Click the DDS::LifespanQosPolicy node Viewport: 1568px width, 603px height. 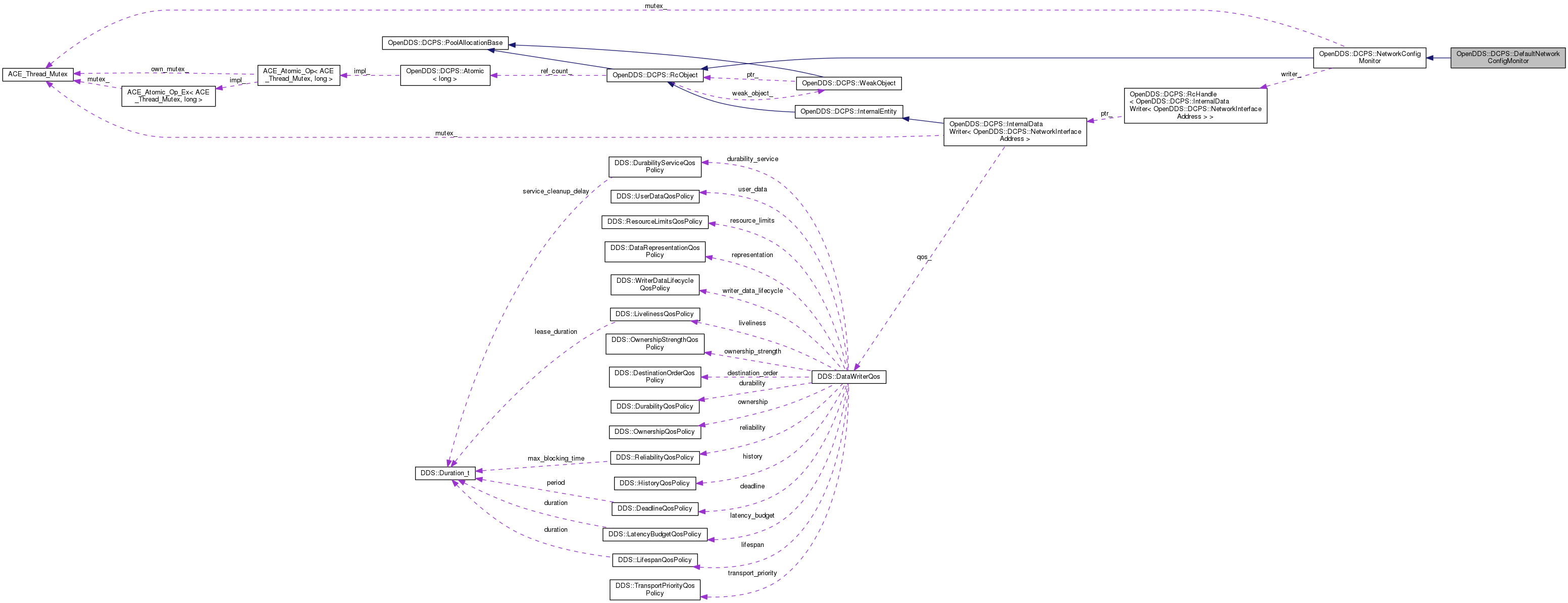[655, 560]
